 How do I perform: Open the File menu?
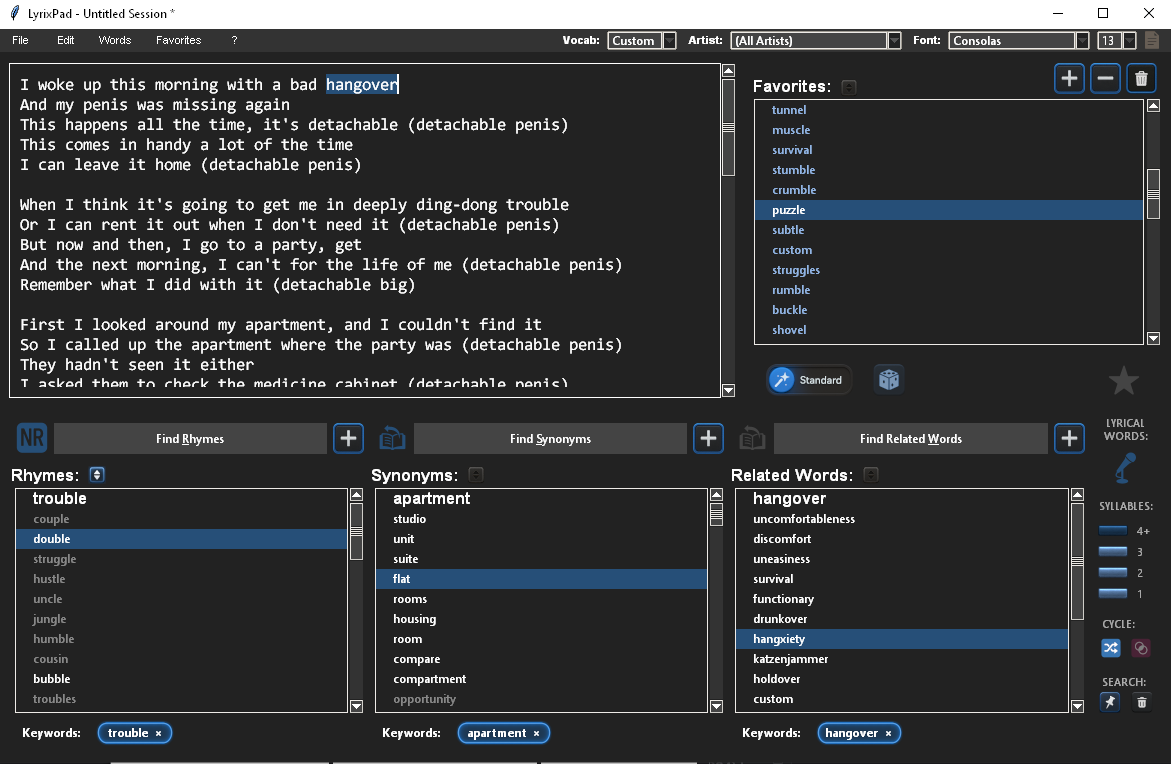pyautogui.click(x=20, y=40)
